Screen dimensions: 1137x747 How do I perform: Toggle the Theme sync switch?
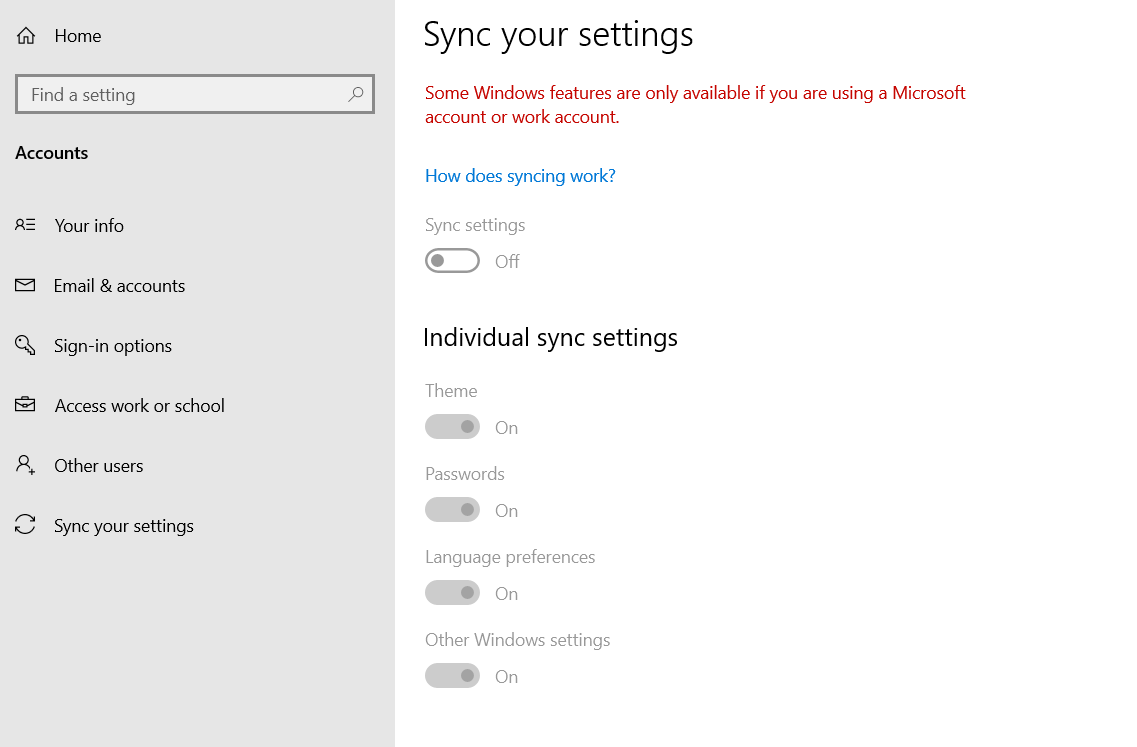point(452,427)
